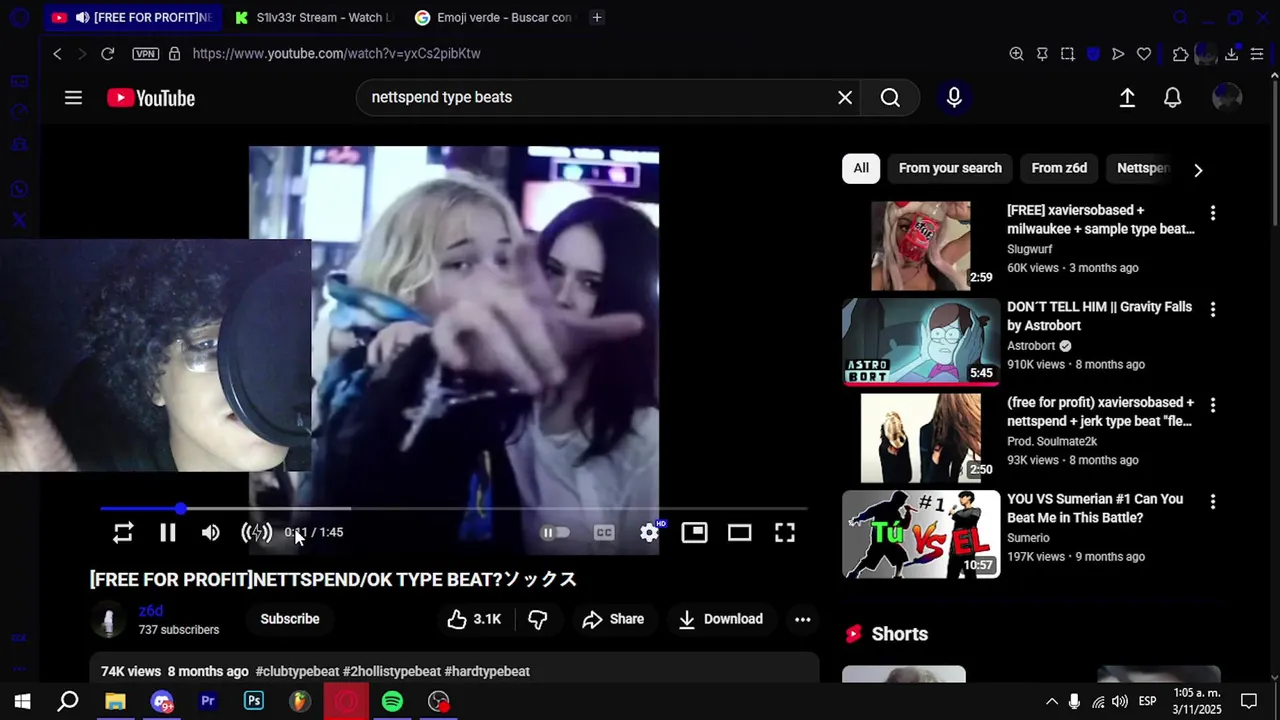The height and width of the screenshot is (720, 1280).
Task: Go to YouTube home via logo
Action: pyautogui.click(x=151, y=98)
